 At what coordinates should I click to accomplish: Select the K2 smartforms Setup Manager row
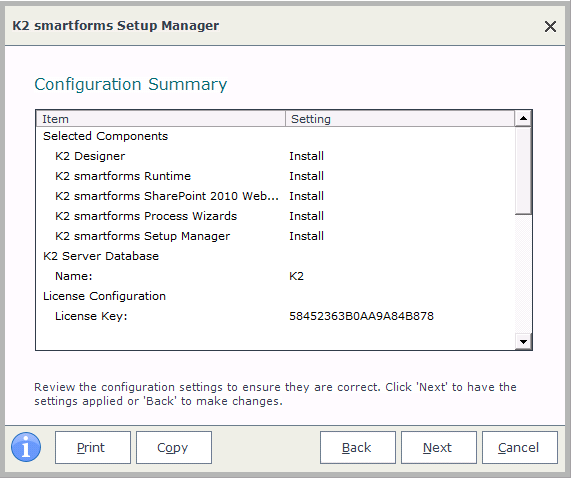[276, 236]
